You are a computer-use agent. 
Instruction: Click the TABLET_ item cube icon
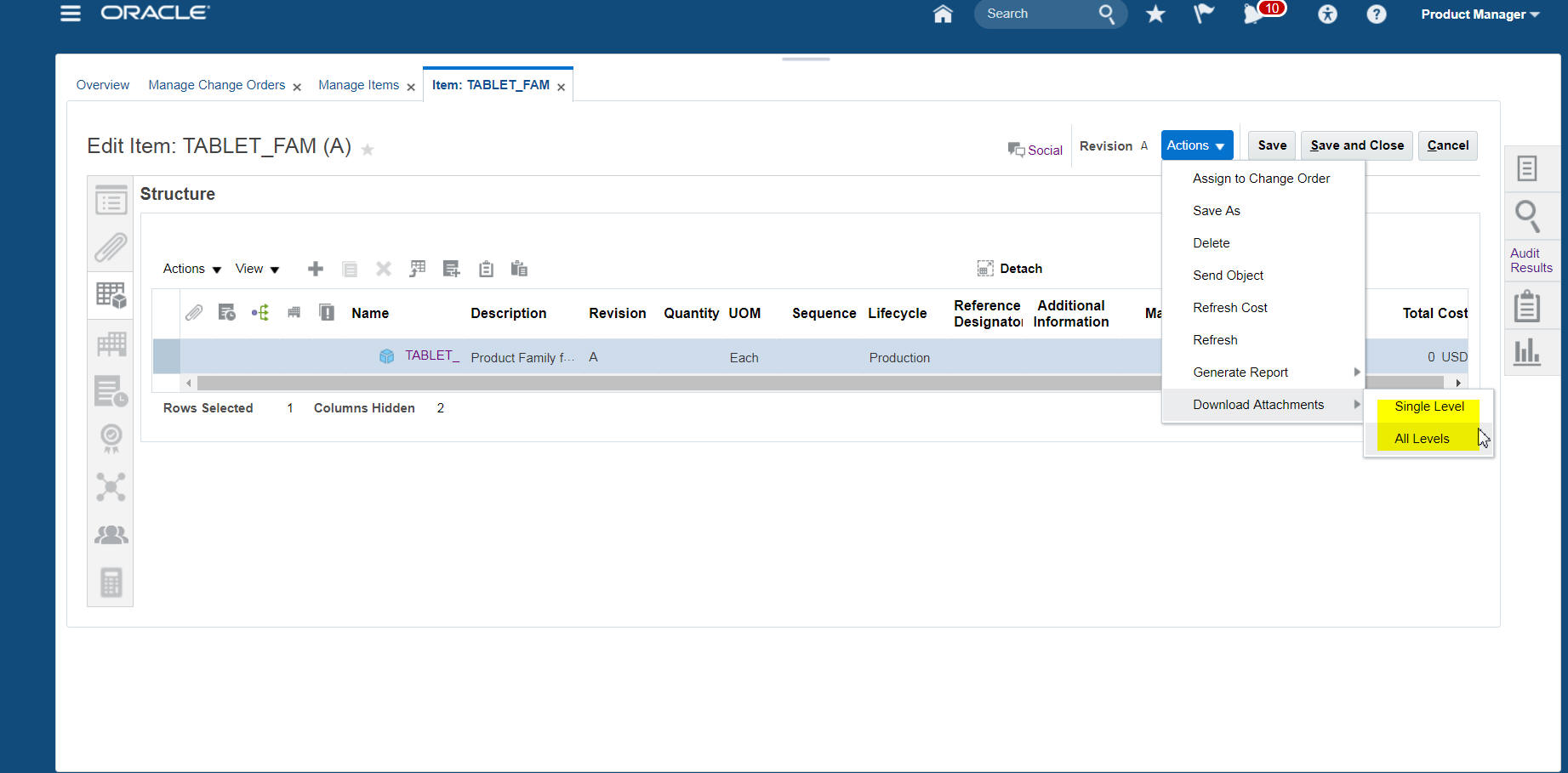(386, 356)
